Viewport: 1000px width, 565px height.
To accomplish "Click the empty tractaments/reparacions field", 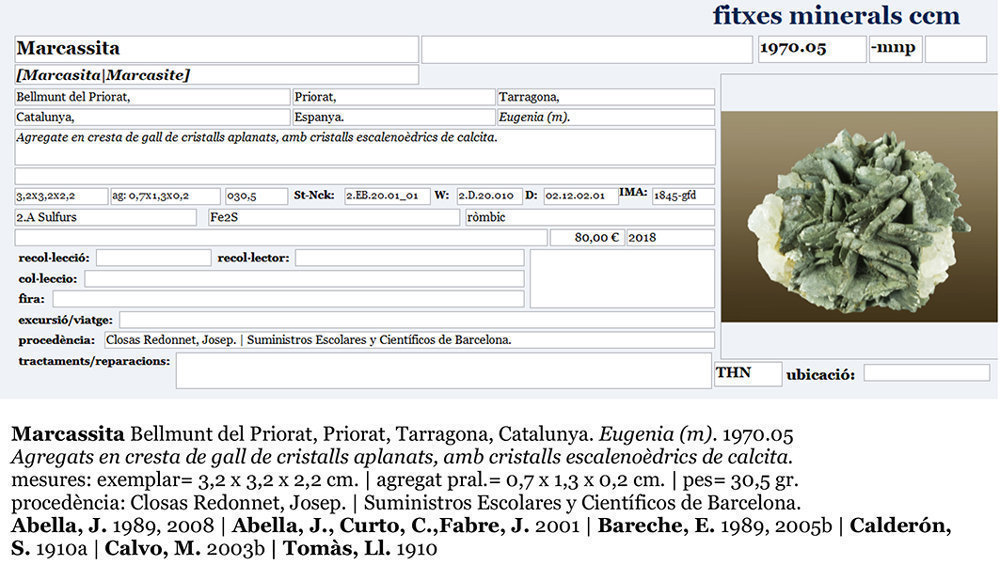I will pos(444,371).
